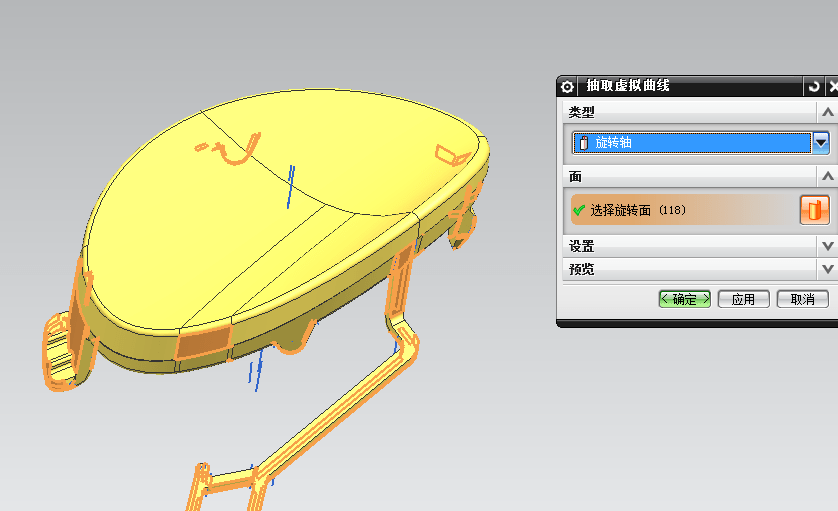The width and height of the screenshot is (838, 511).
Task: Activate the 选择旋转面 (118) selection row
Action: 680,210
